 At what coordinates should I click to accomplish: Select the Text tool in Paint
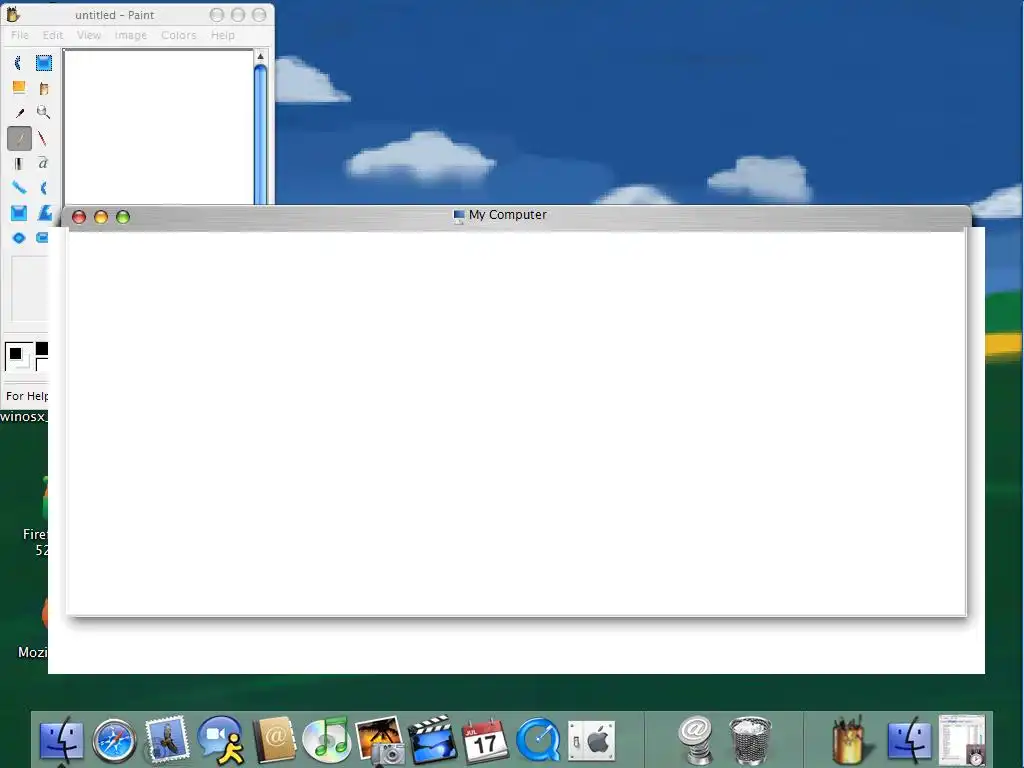click(44, 163)
